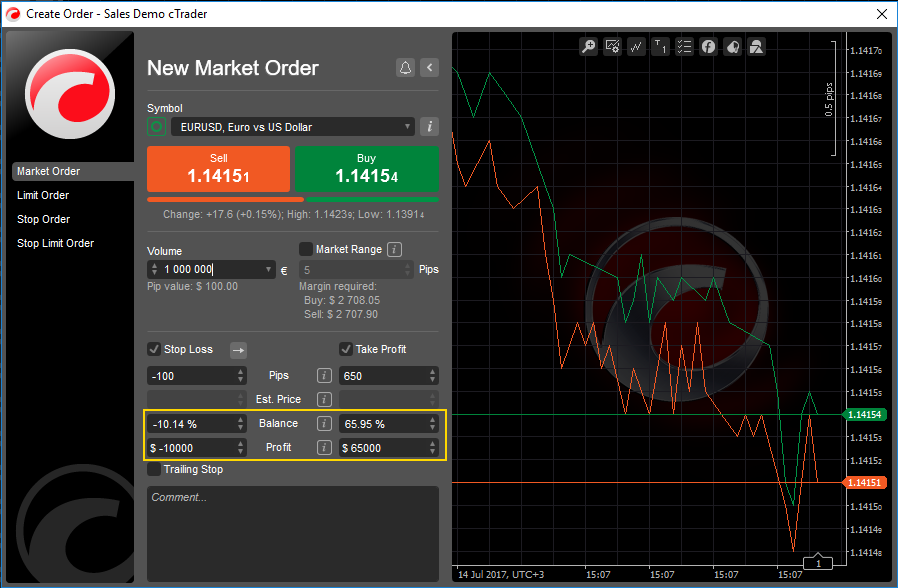Switch to the Stop Order tab

click(x=44, y=219)
